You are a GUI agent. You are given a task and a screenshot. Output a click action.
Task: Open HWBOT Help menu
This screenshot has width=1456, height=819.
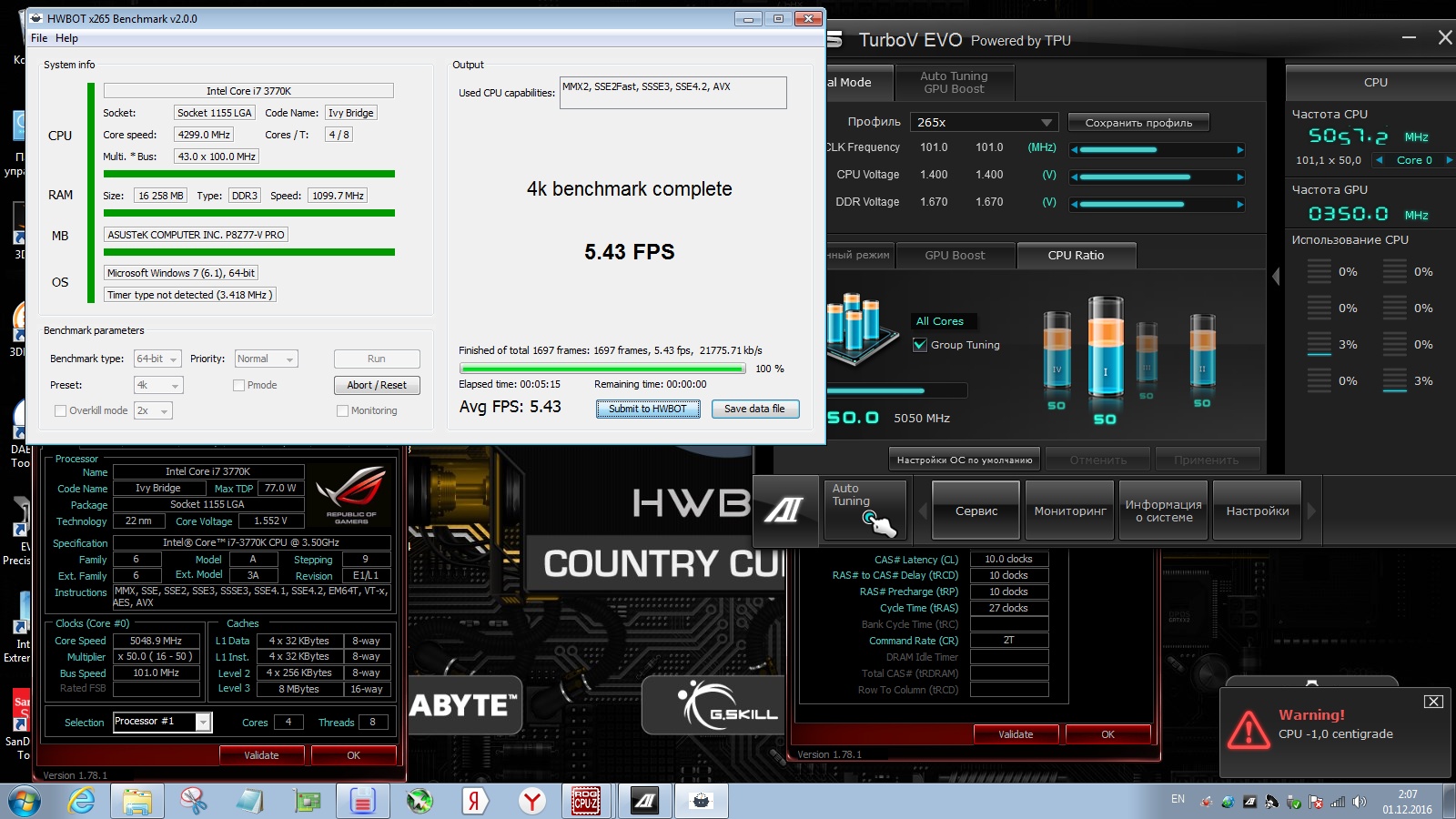(66, 38)
